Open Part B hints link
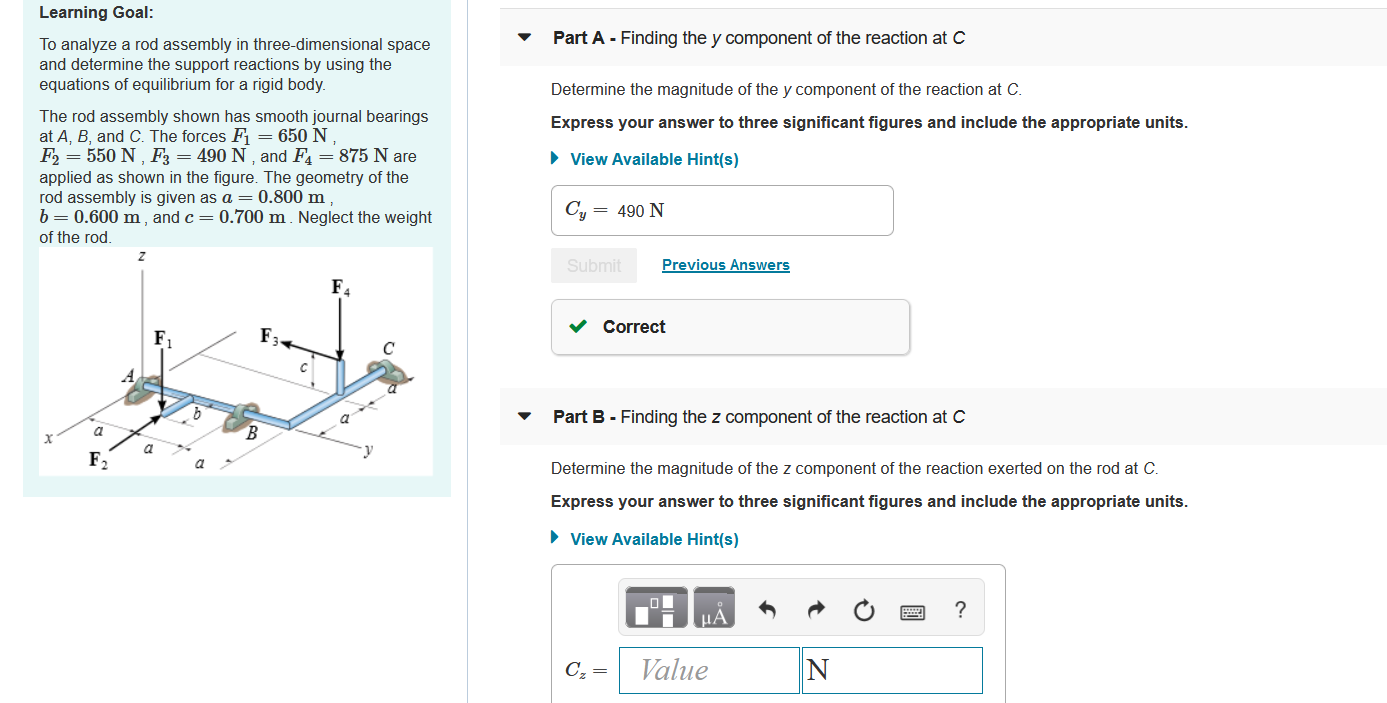This screenshot has width=1387, height=703. [654, 539]
